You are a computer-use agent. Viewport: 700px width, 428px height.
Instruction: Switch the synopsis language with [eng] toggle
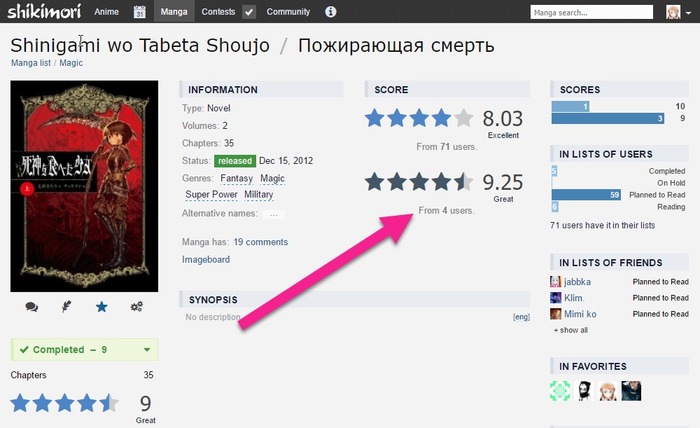click(521, 317)
